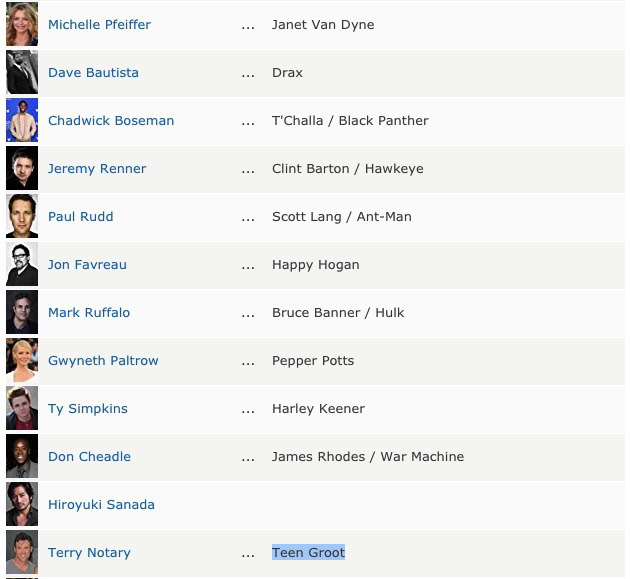Open the Jeremy Renner name link
The width and height of the screenshot is (630, 579).
point(97,168)
